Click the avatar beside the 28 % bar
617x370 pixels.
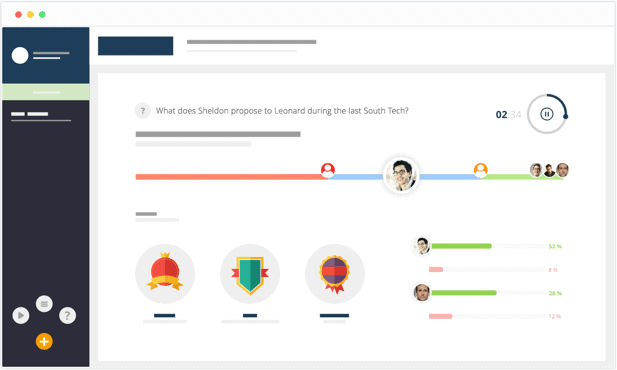click(421, 293)
